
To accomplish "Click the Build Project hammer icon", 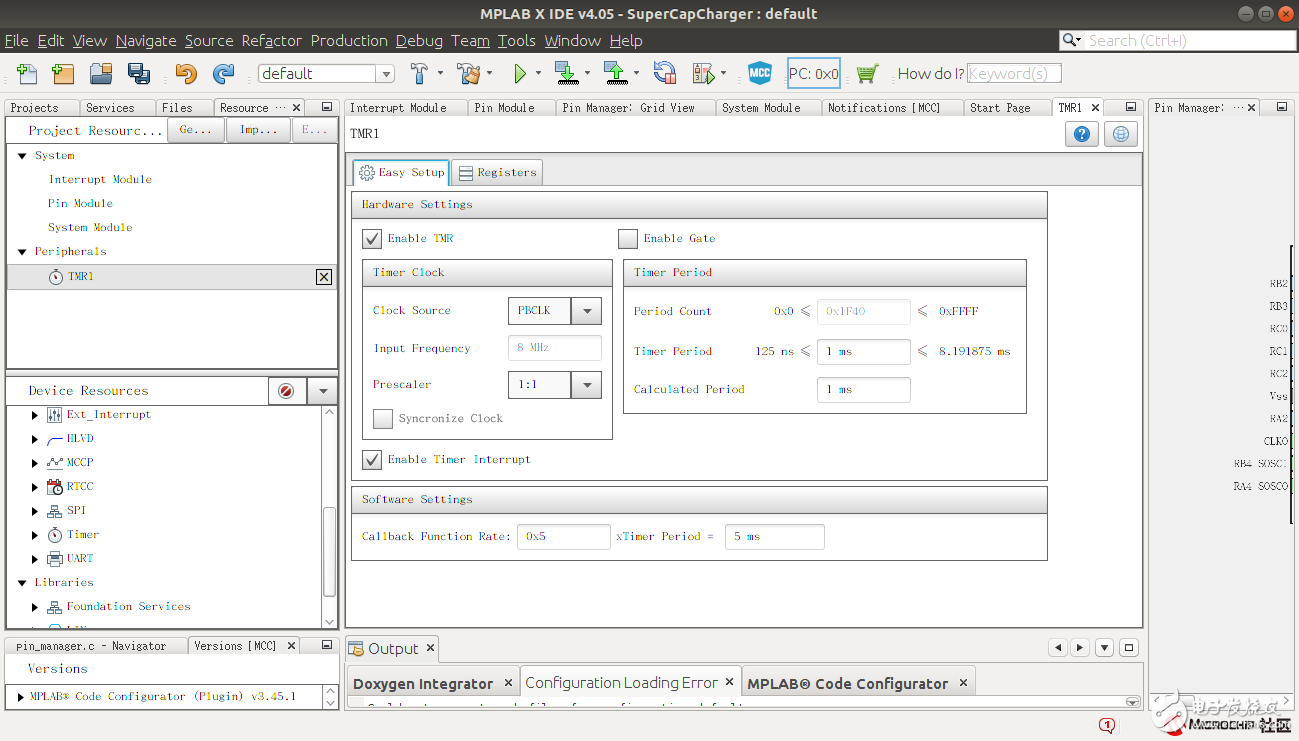I will 420,73.
